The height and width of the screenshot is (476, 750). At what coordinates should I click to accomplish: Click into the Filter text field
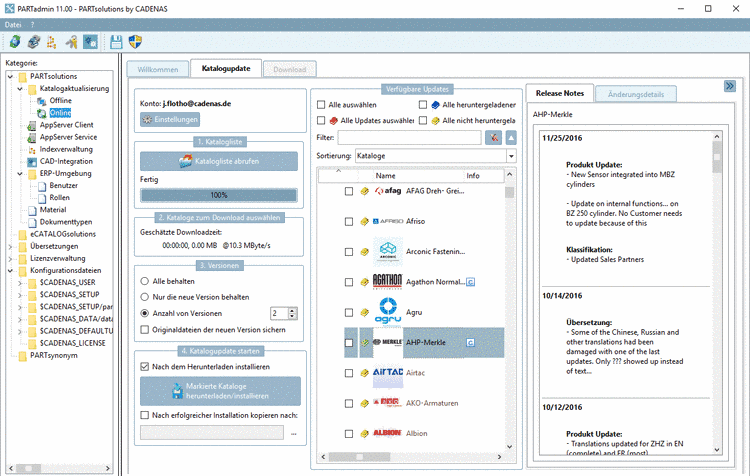[409, 138]
